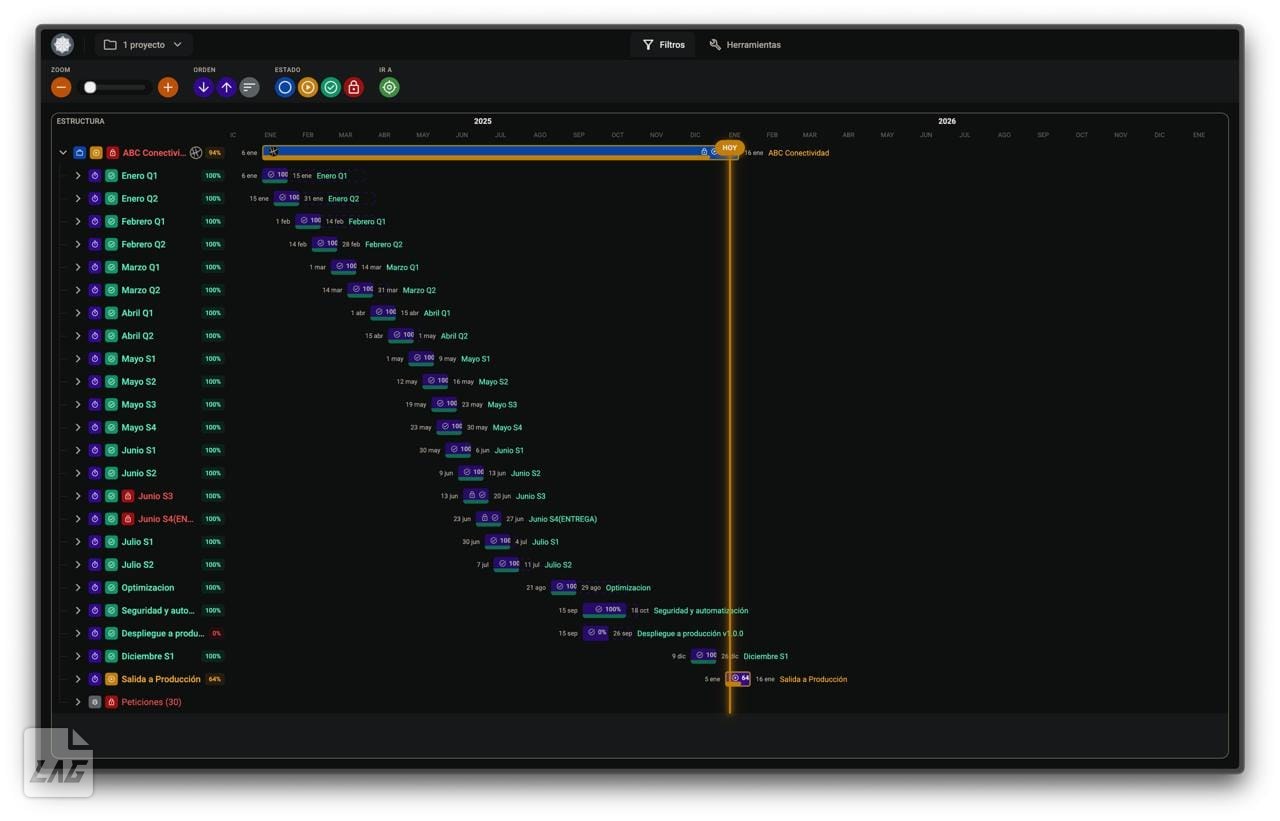Click the Despliegue a producción 0% Gantt bar
The image size is (1280, 821).
click(x=596, y=633)
